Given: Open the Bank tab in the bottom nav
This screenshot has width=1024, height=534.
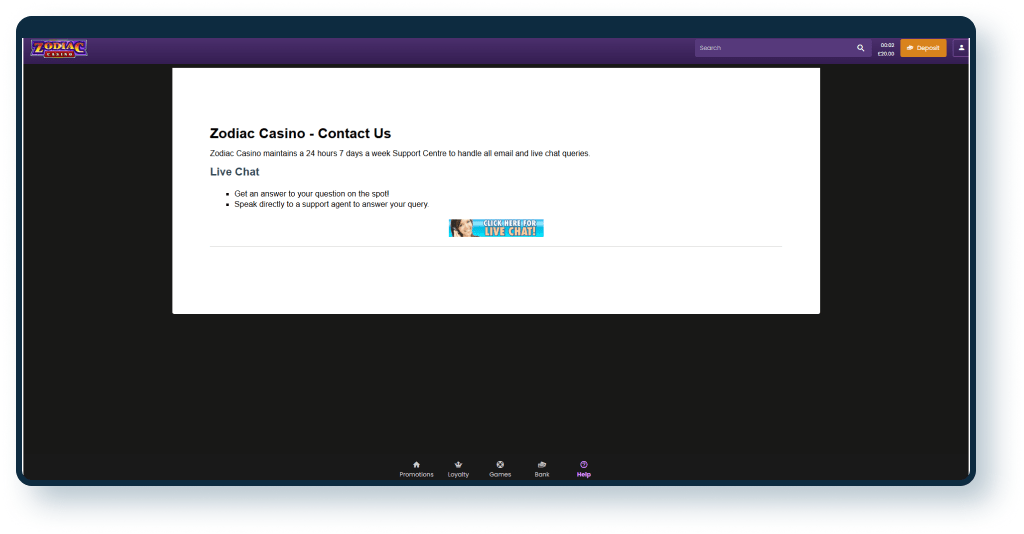Looking at the screenshot, I should coord(542,469).
